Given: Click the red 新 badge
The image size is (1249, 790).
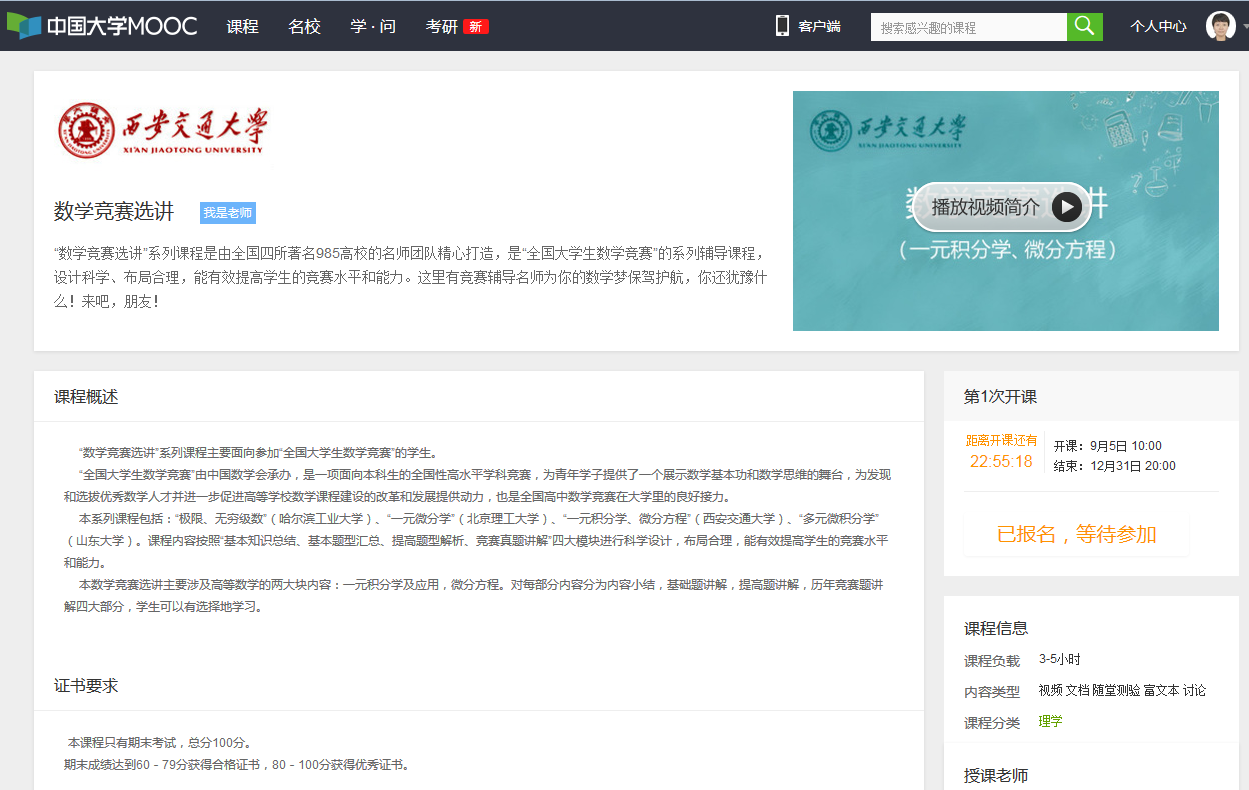Looking at the screenshot, I should point(476,27).
